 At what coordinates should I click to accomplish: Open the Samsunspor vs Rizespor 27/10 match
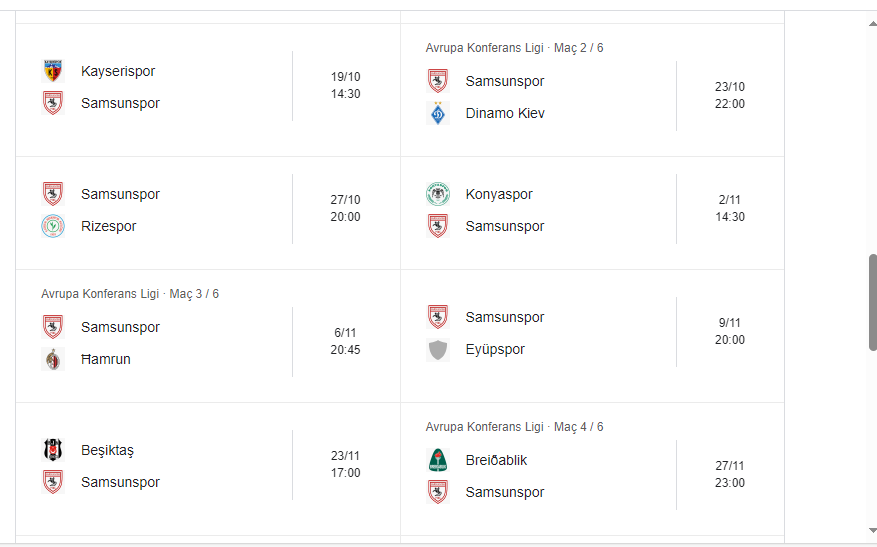[207, 212]
